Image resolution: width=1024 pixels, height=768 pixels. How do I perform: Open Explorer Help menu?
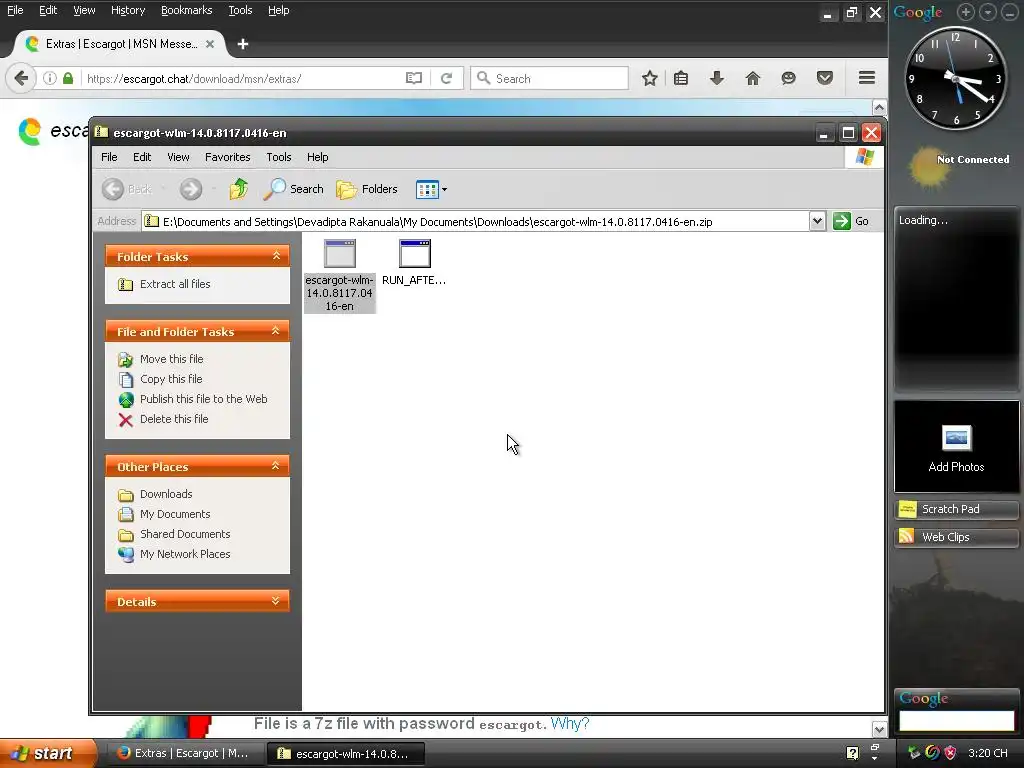(x=317, y=157)
